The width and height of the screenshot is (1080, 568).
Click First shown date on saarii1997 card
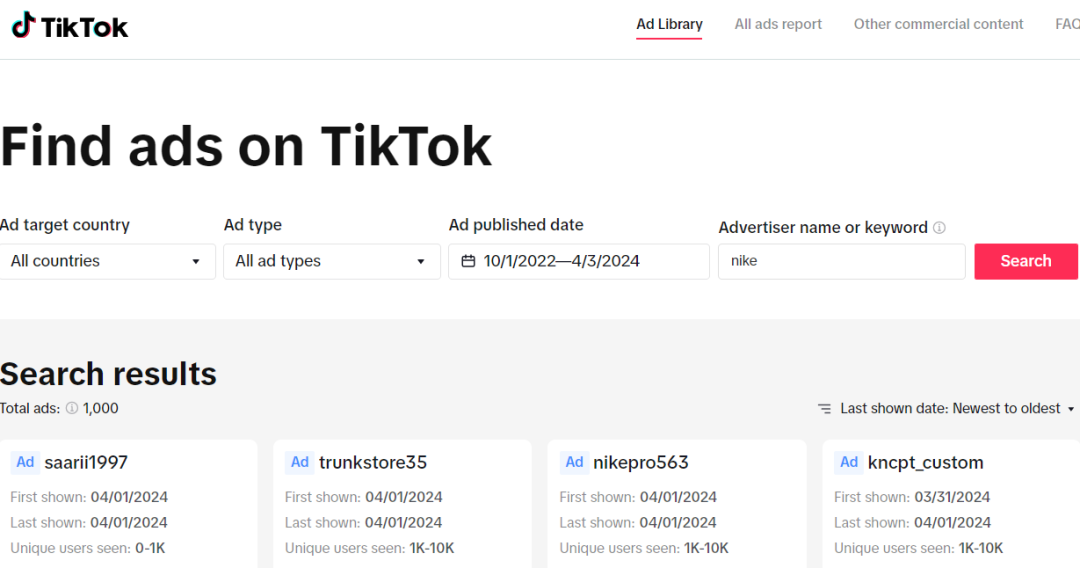pos(89,497)
